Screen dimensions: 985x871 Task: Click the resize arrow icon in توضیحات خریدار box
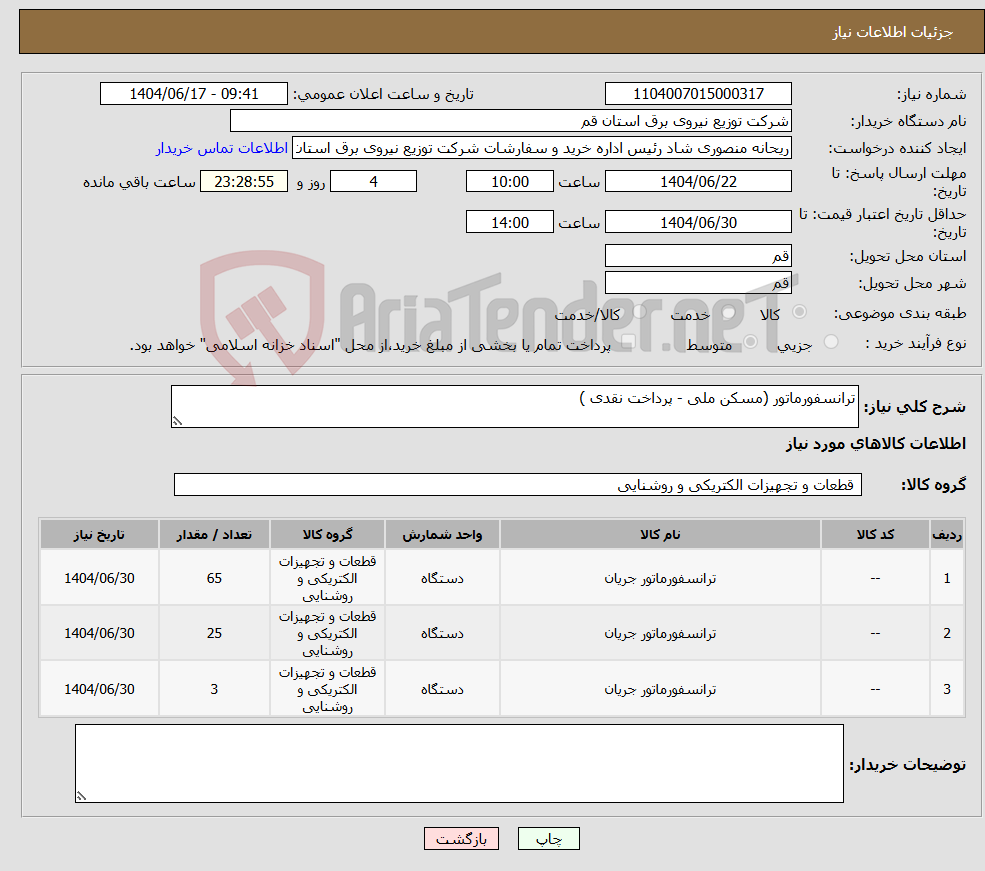81,795
